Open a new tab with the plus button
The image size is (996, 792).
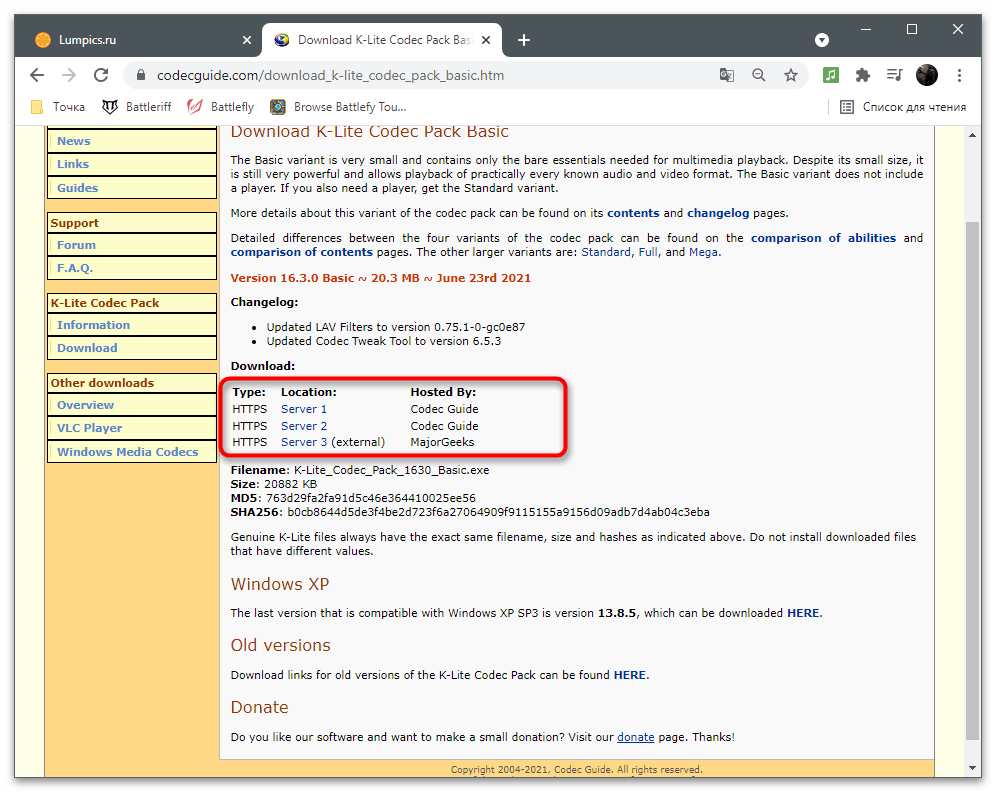click(523, 40)
